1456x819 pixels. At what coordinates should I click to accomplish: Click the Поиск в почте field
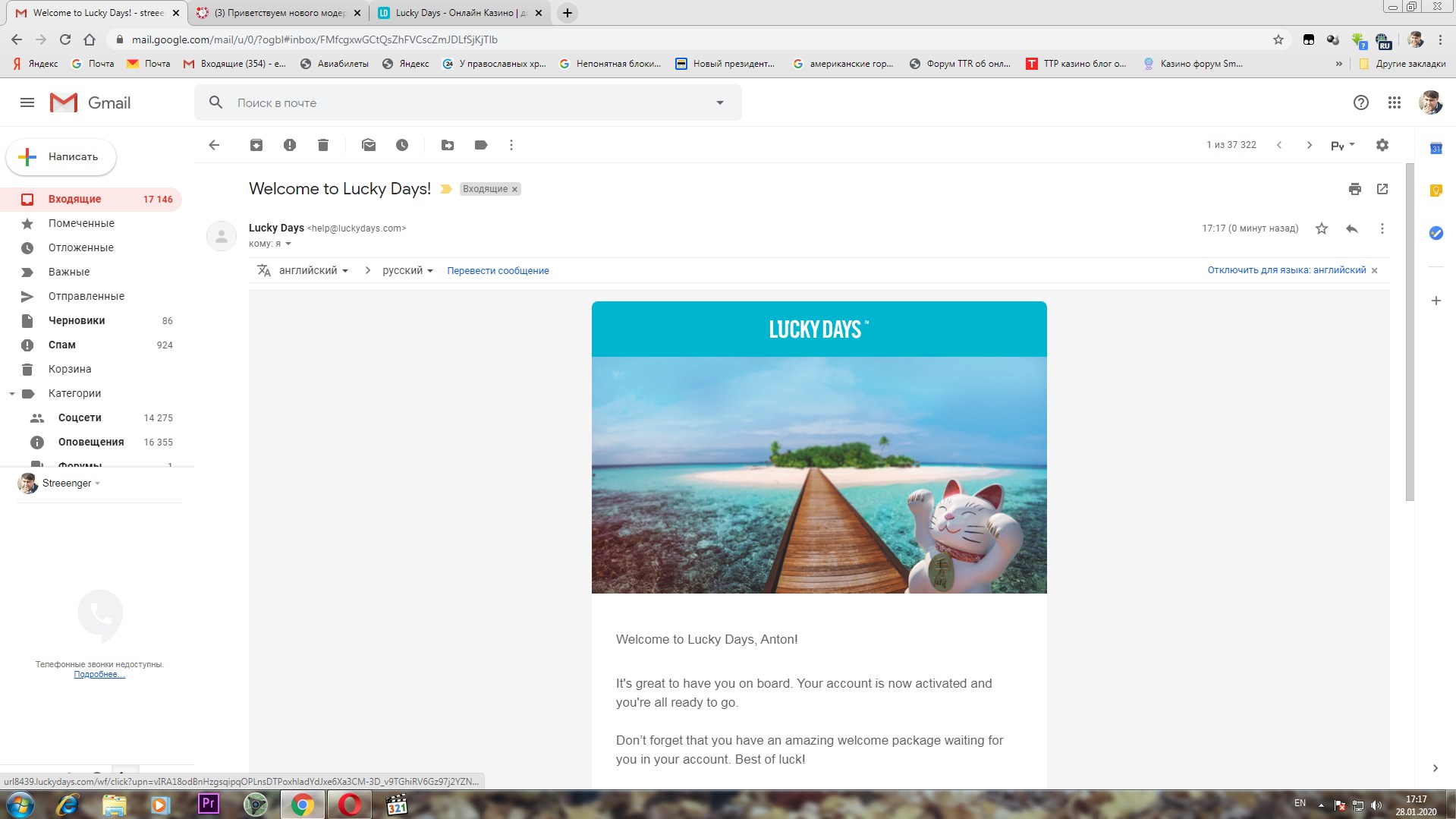point(467,102)
